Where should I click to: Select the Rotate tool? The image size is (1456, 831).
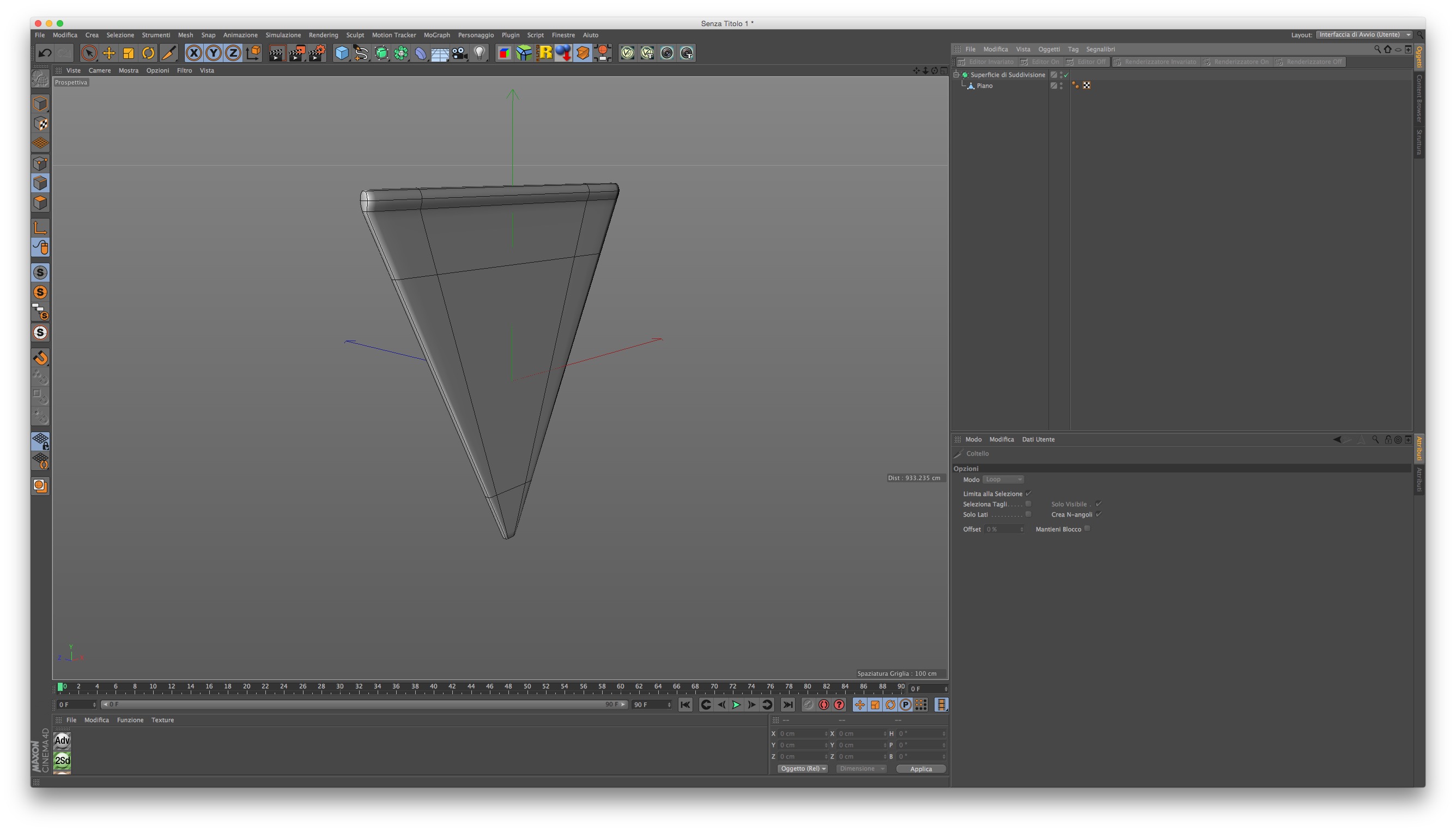tap(148, 53)
